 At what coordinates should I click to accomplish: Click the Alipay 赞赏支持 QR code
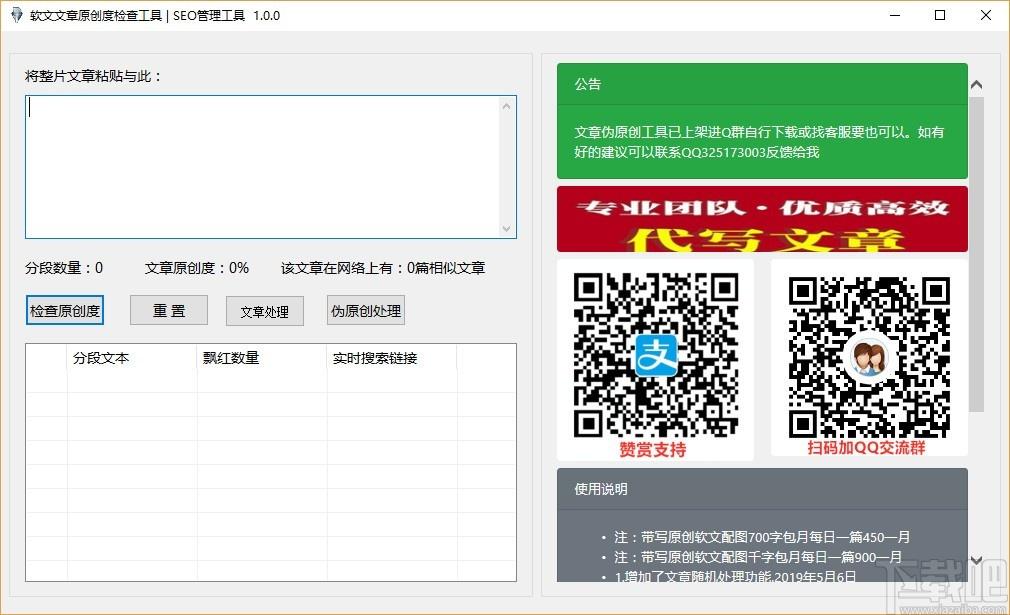coord(656,355)
